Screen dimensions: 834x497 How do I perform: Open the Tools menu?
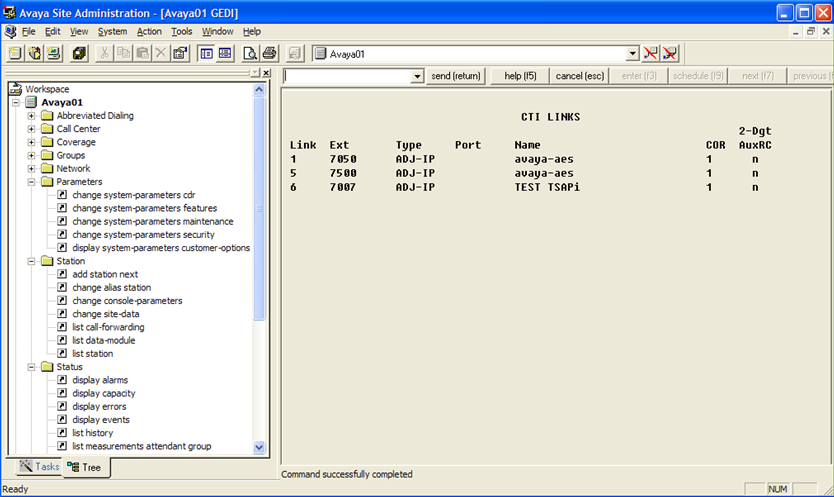tap(181, 31)
